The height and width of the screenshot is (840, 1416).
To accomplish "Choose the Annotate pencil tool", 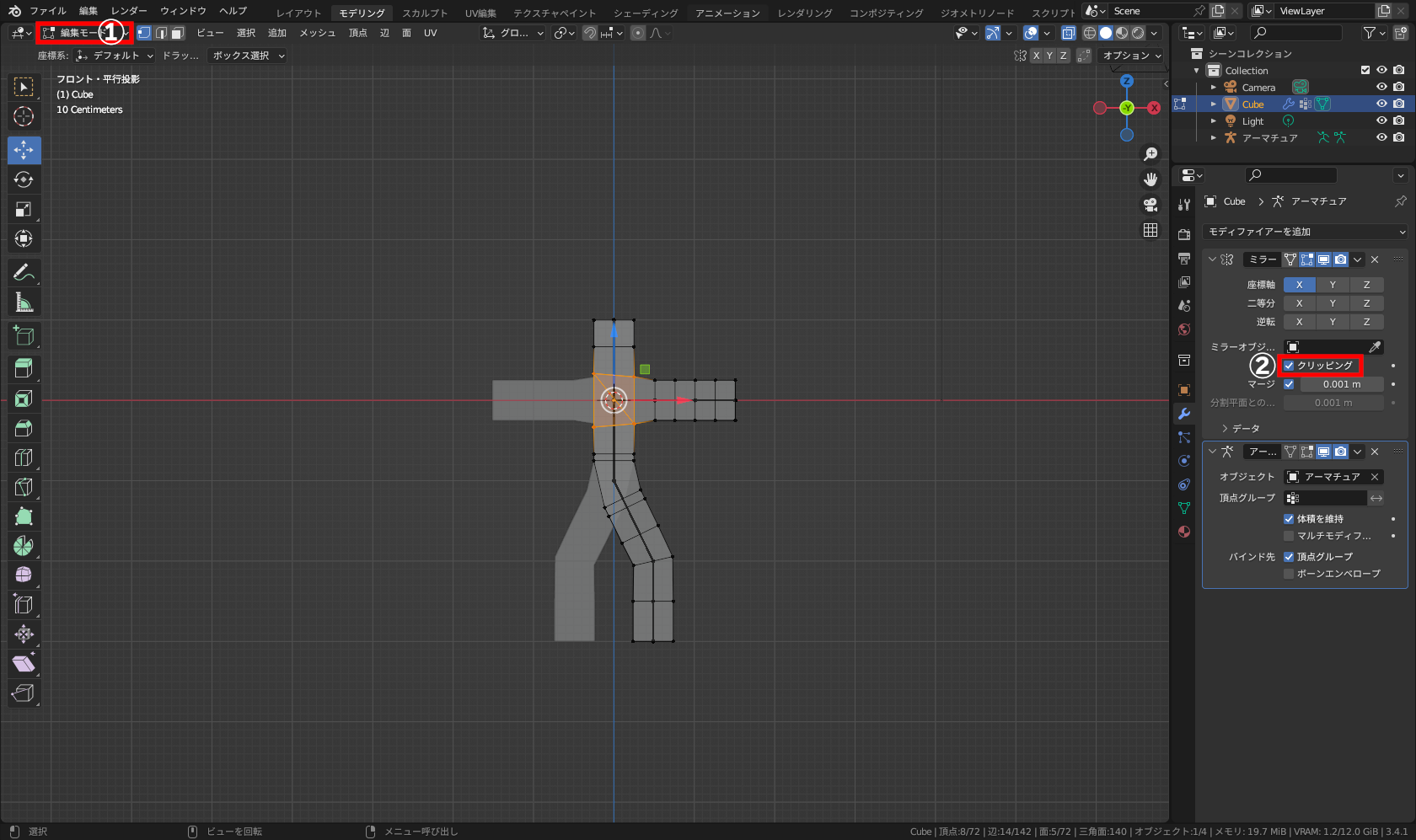I will click(x=24, y=272).
